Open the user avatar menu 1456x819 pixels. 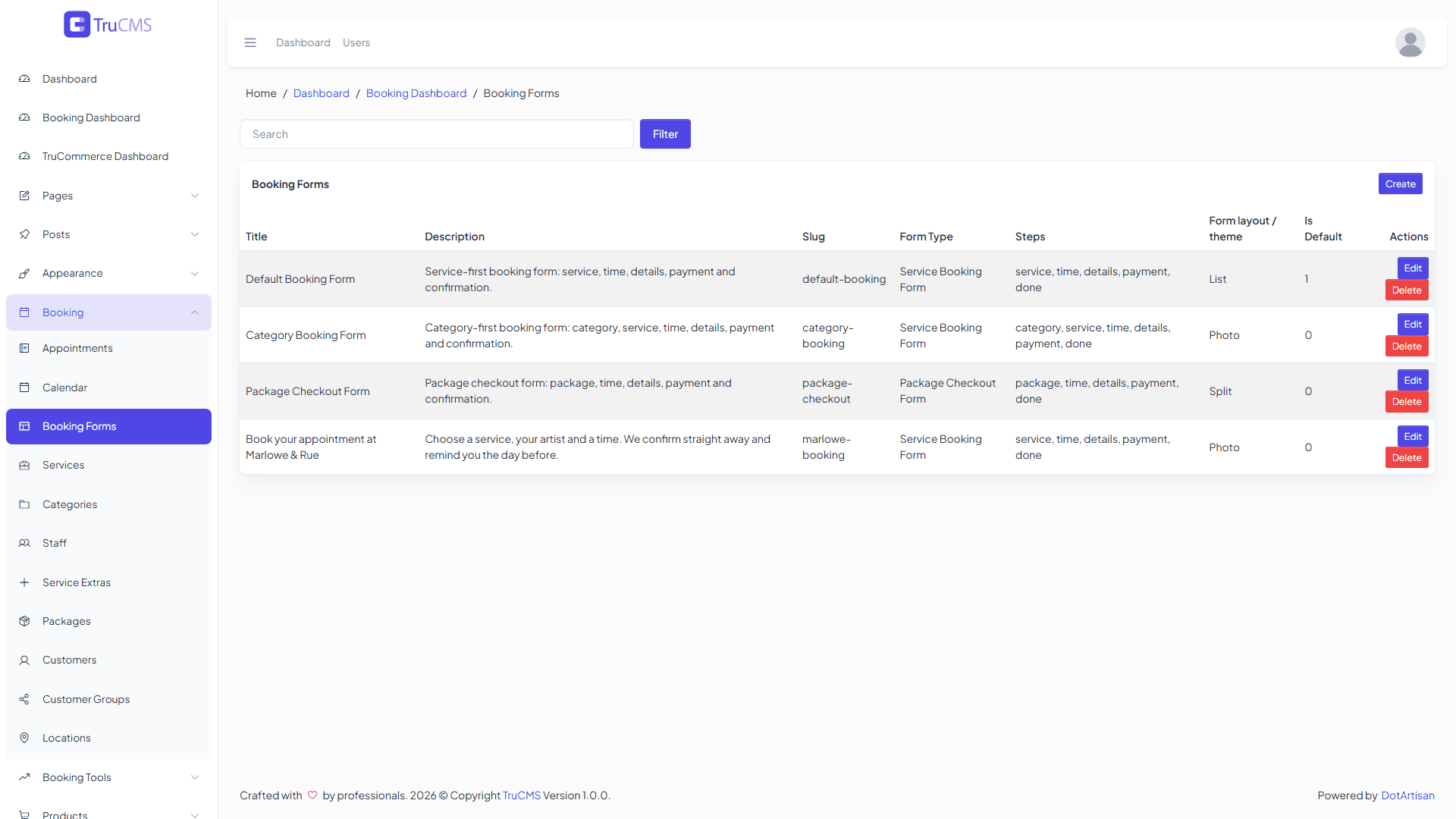(x=1410, y=42)
